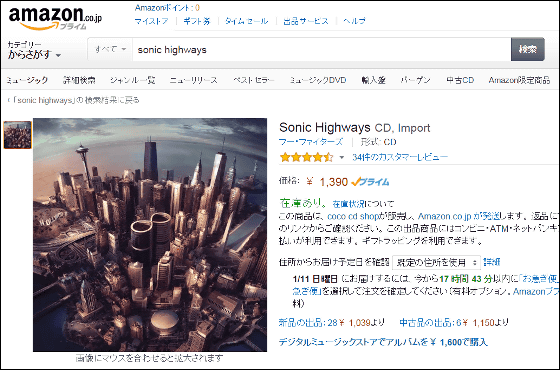The width and height of the screenshot is (560, 370).
Task: Click the Amazon.co.jp logo
Action: pos(55,18)
